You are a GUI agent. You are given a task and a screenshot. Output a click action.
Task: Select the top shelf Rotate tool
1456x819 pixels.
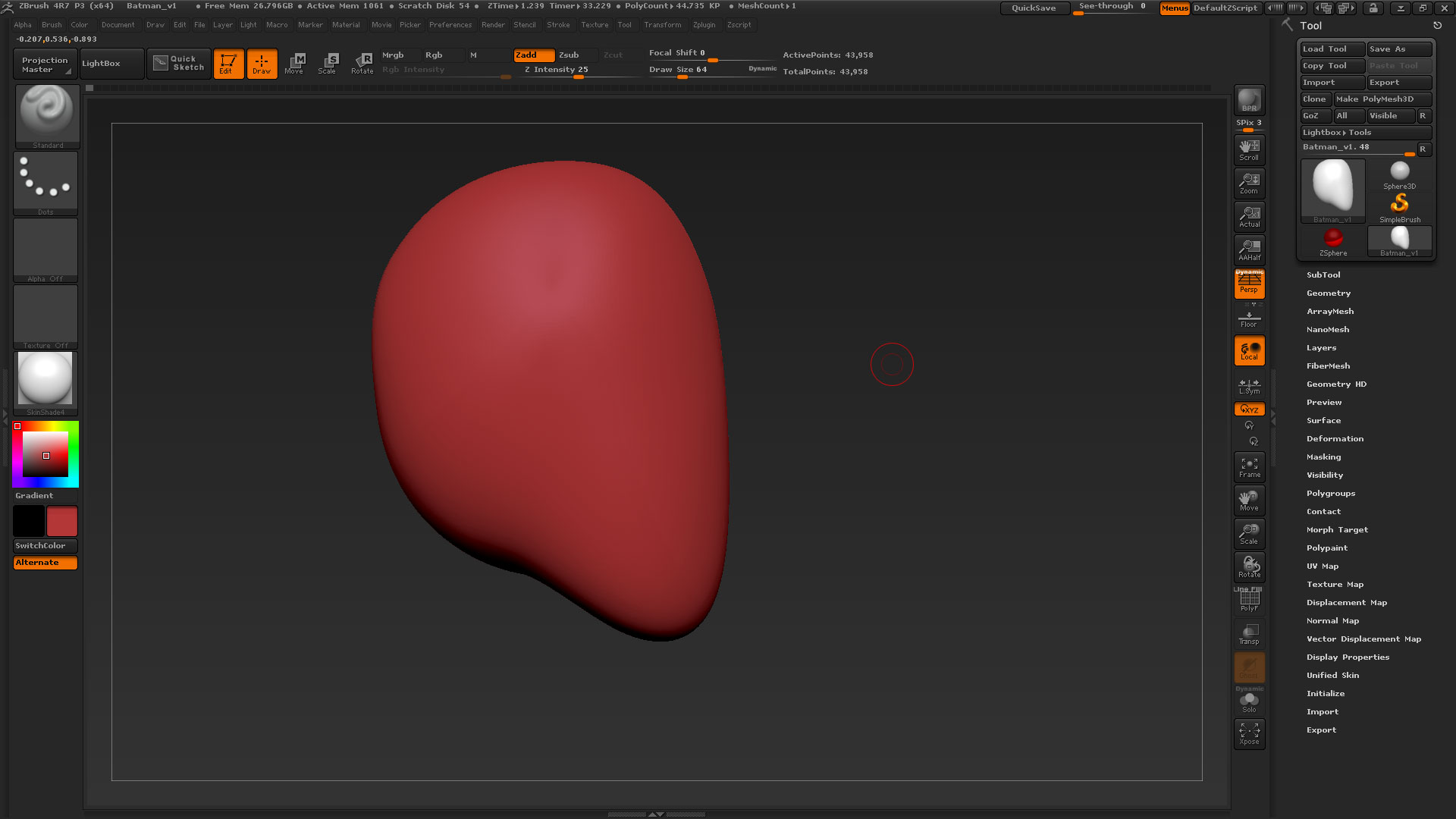362,64
